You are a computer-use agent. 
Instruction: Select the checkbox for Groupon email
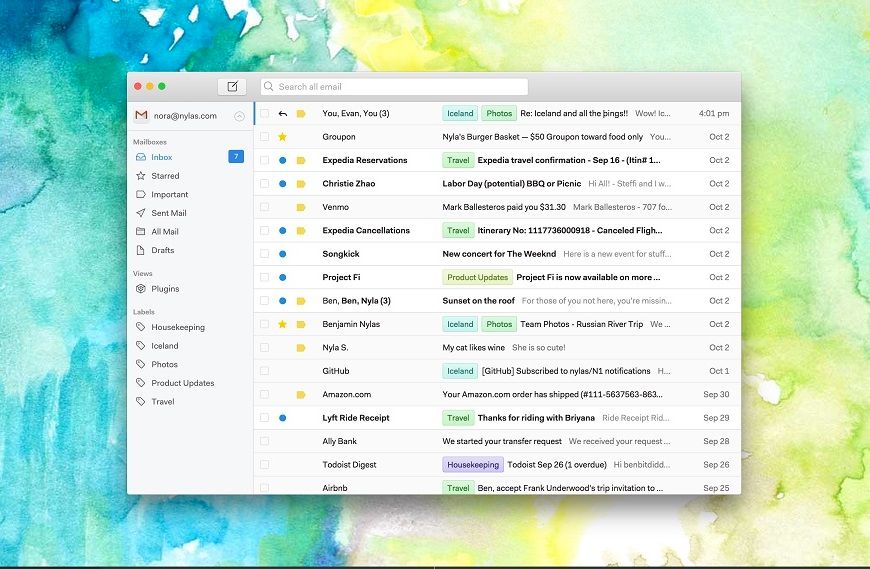point(265,136)
